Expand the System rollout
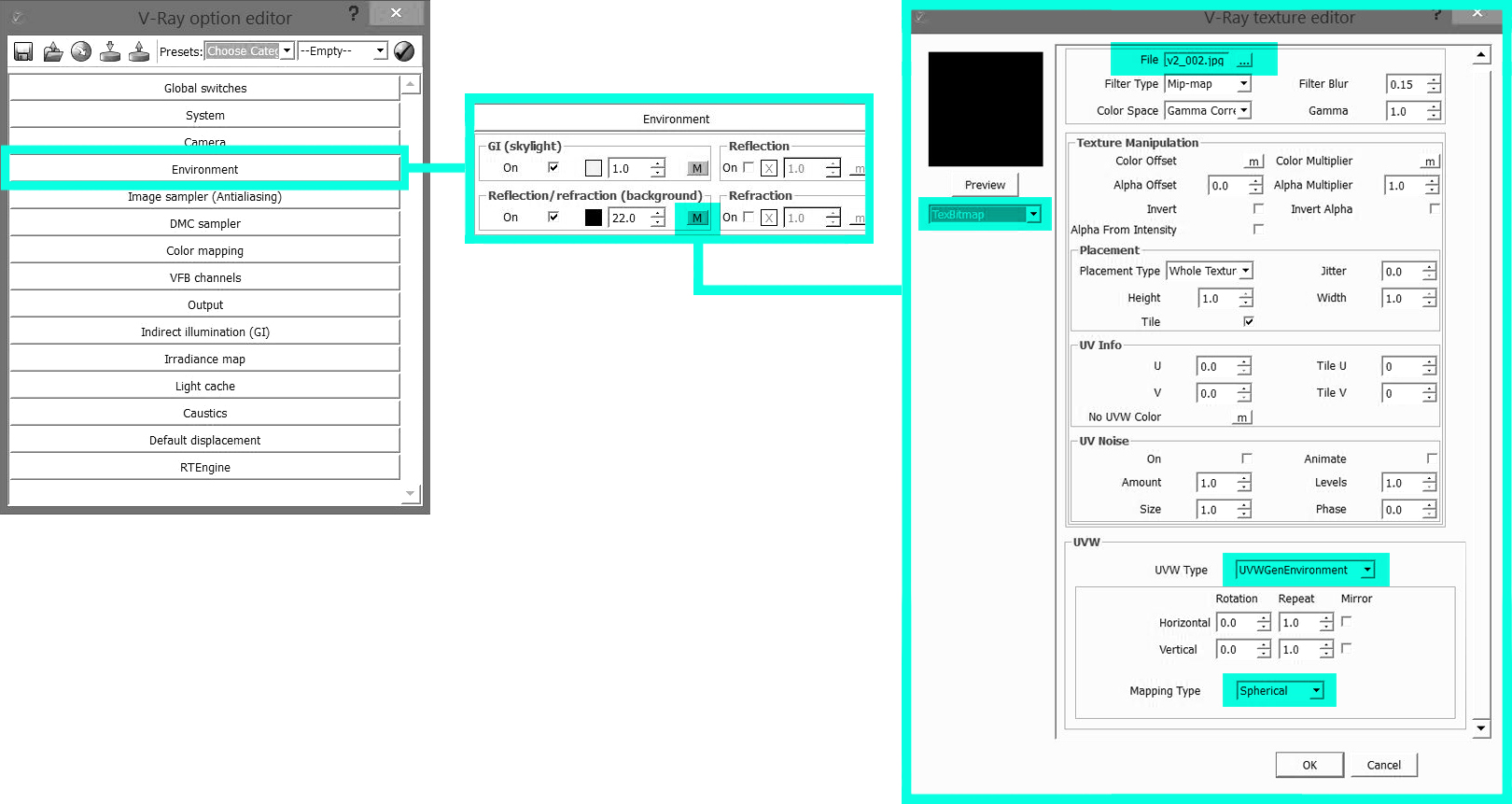 (205, 116)
